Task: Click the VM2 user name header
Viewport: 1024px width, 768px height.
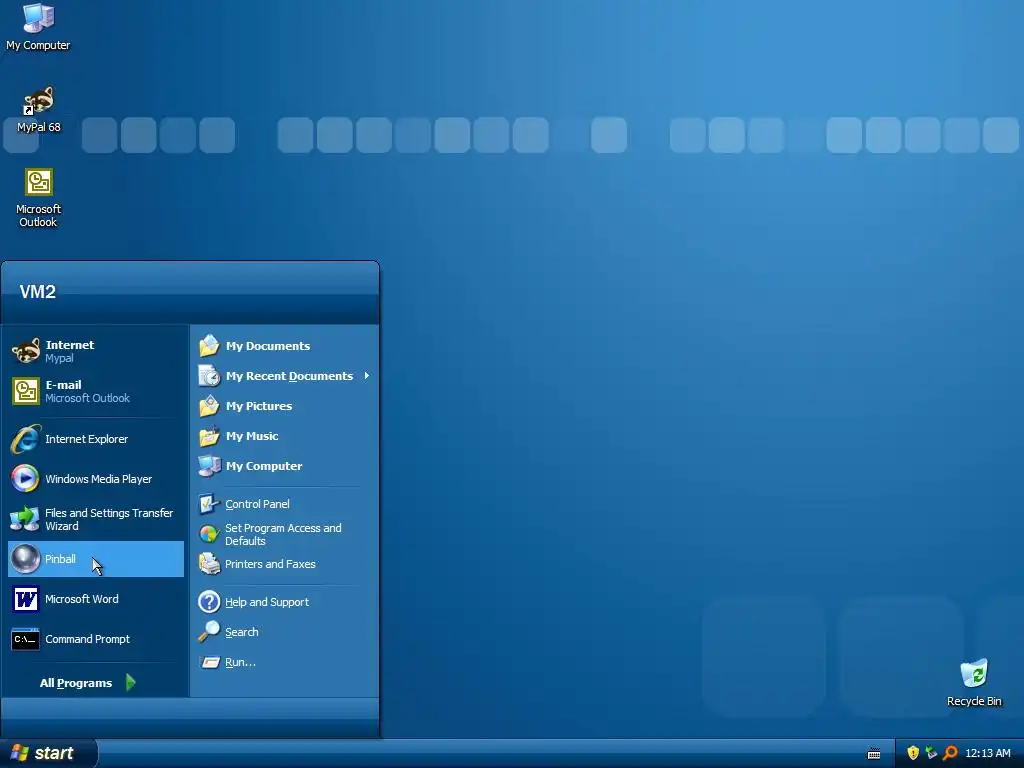Action: tap(38, 291)
